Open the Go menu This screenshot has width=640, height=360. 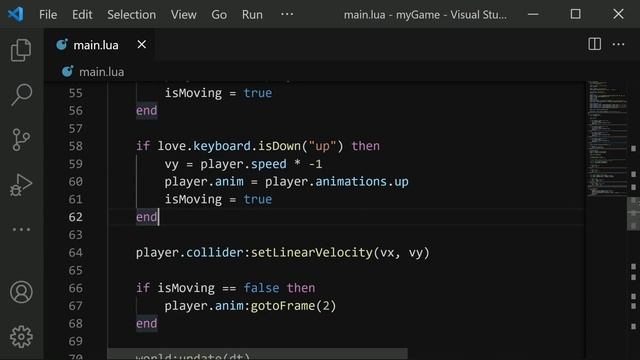[219, 15]
